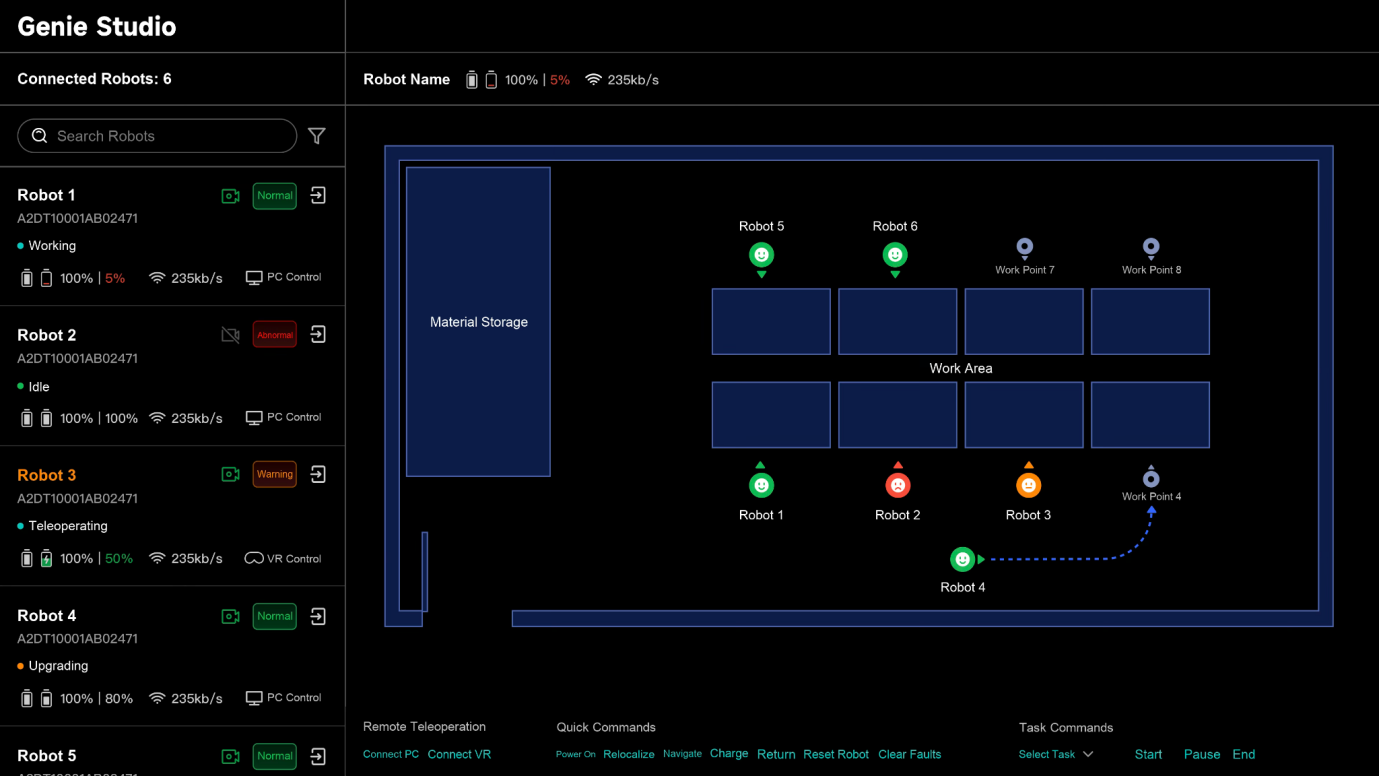Image resolution: width=1379 pixels, height=776 pixels.
Task: Select the Robot 2 list entry
Action: coord(172,376)
